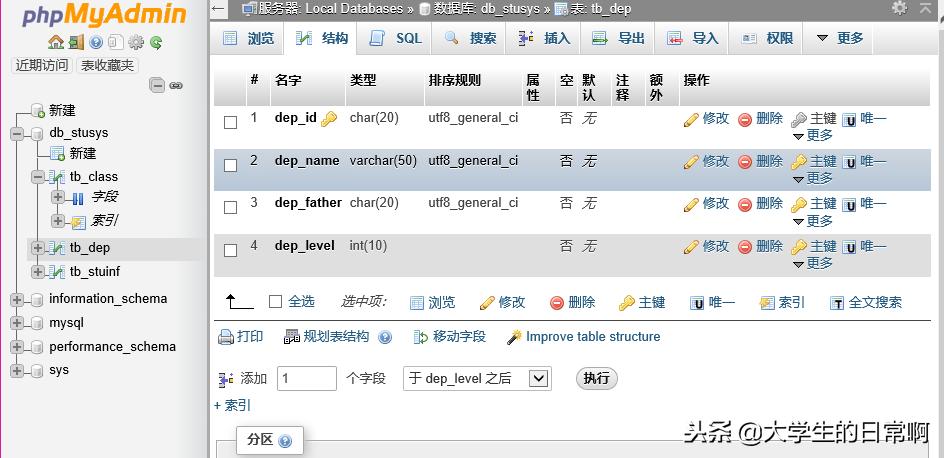944x458 pixels.
Task: Open the documentation help icon
Action: coord(96,42)
